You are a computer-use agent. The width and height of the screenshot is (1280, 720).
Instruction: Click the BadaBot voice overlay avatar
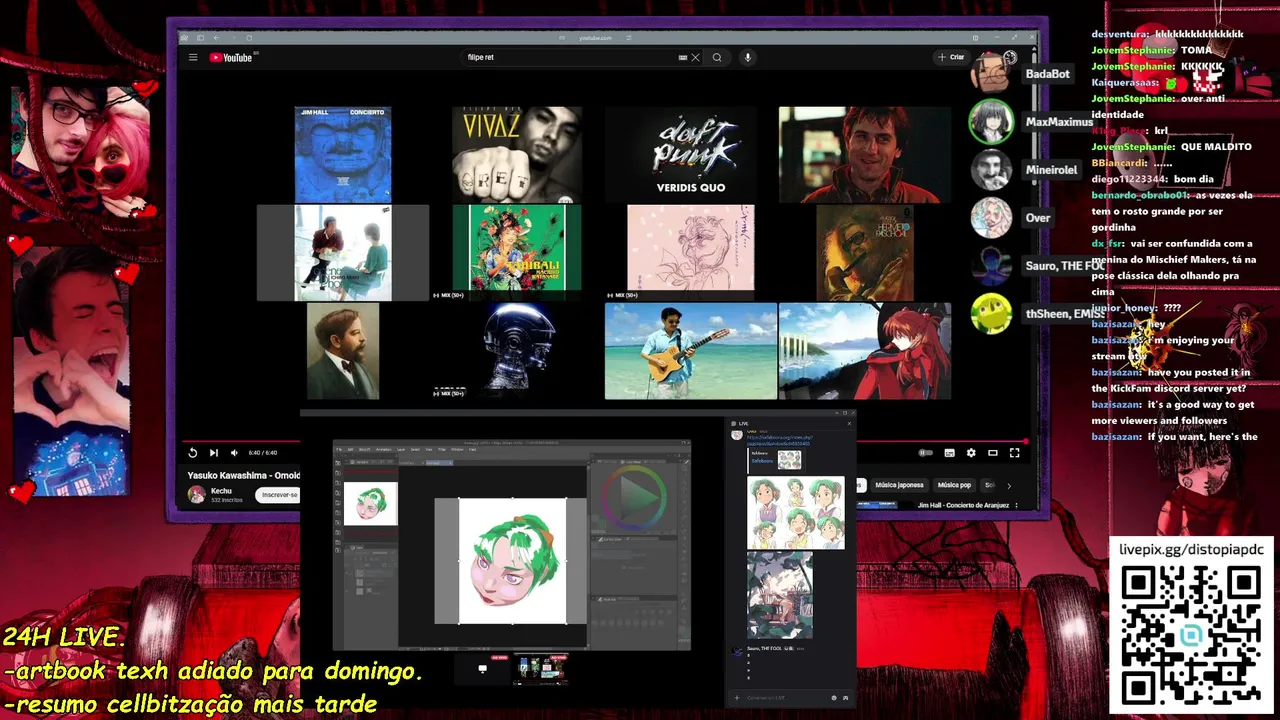tap(991, 74)
